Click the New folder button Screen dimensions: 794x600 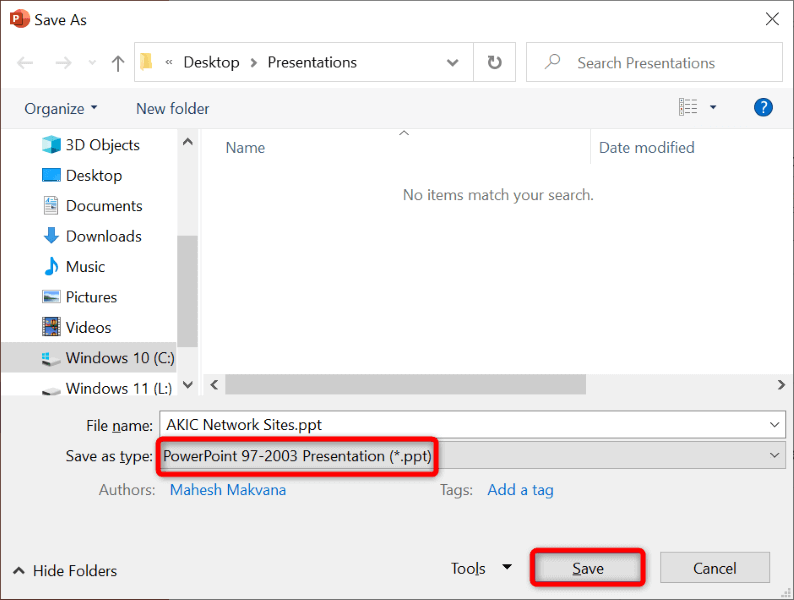click(173, 108)
